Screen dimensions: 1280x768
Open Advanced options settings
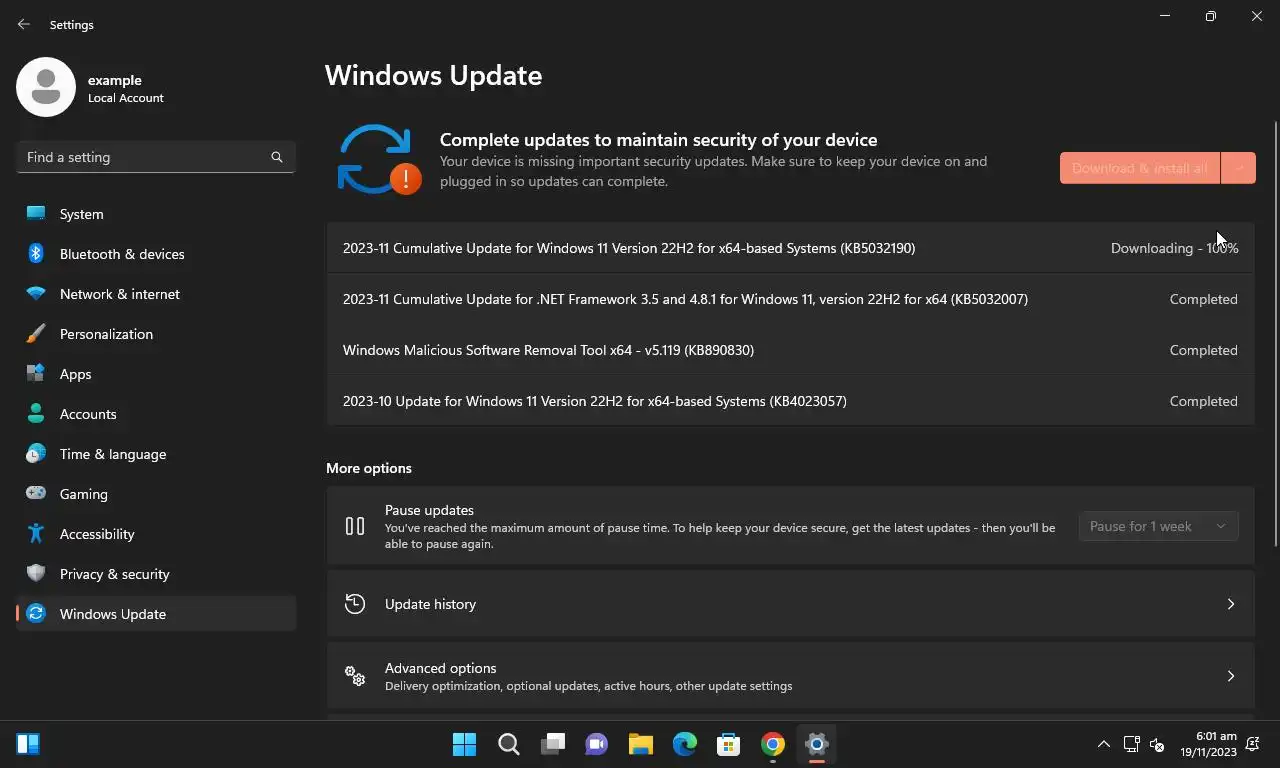point(790,676)
